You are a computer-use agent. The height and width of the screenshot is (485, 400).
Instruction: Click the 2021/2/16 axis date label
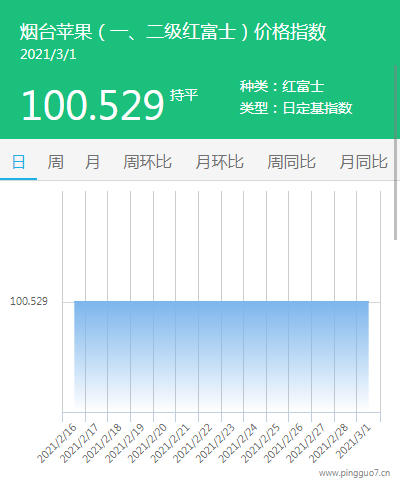(x=57, y=444)
